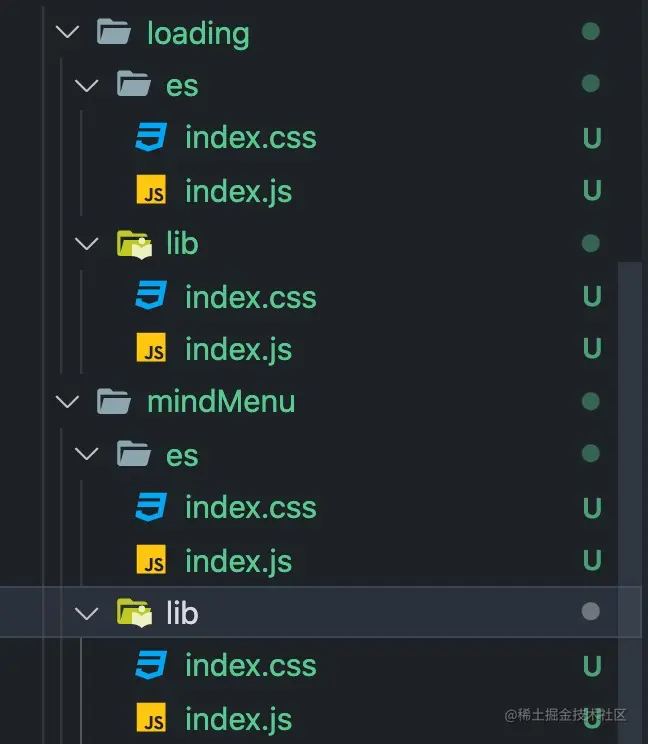Click the git status dot beside mindMenu
The width and height of the screenshot is (648, 744).
pos(591,402)
